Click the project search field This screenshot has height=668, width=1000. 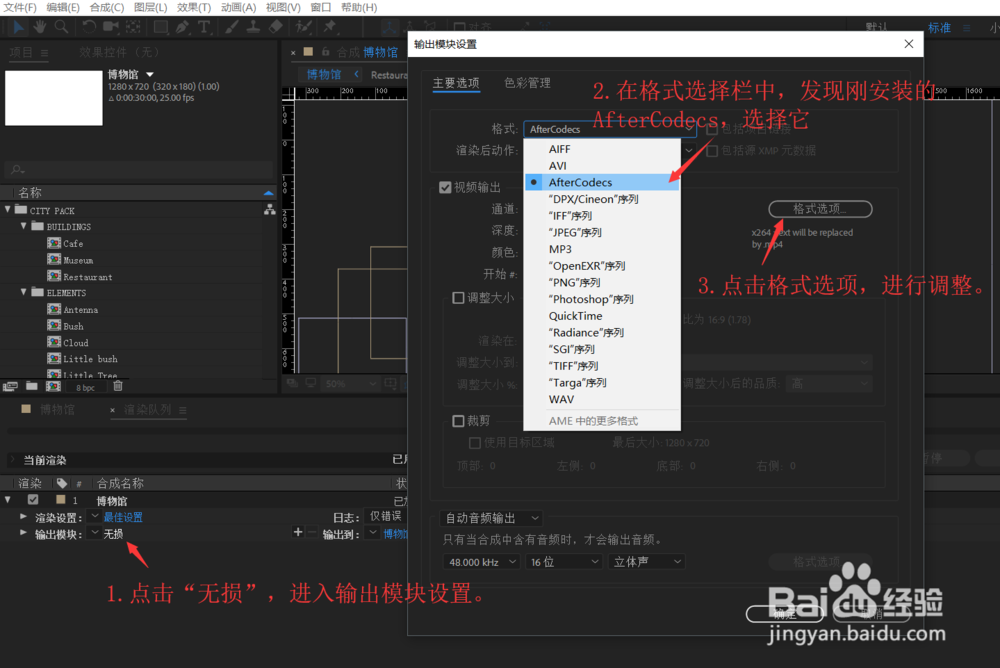[x=139, y=170]
